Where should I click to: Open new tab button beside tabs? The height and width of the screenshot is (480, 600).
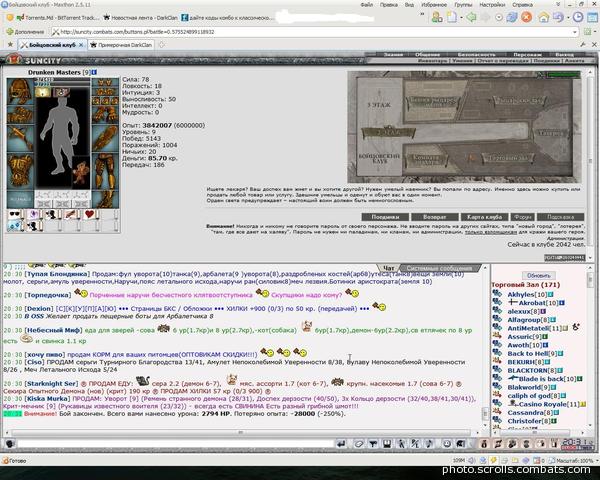162,45
